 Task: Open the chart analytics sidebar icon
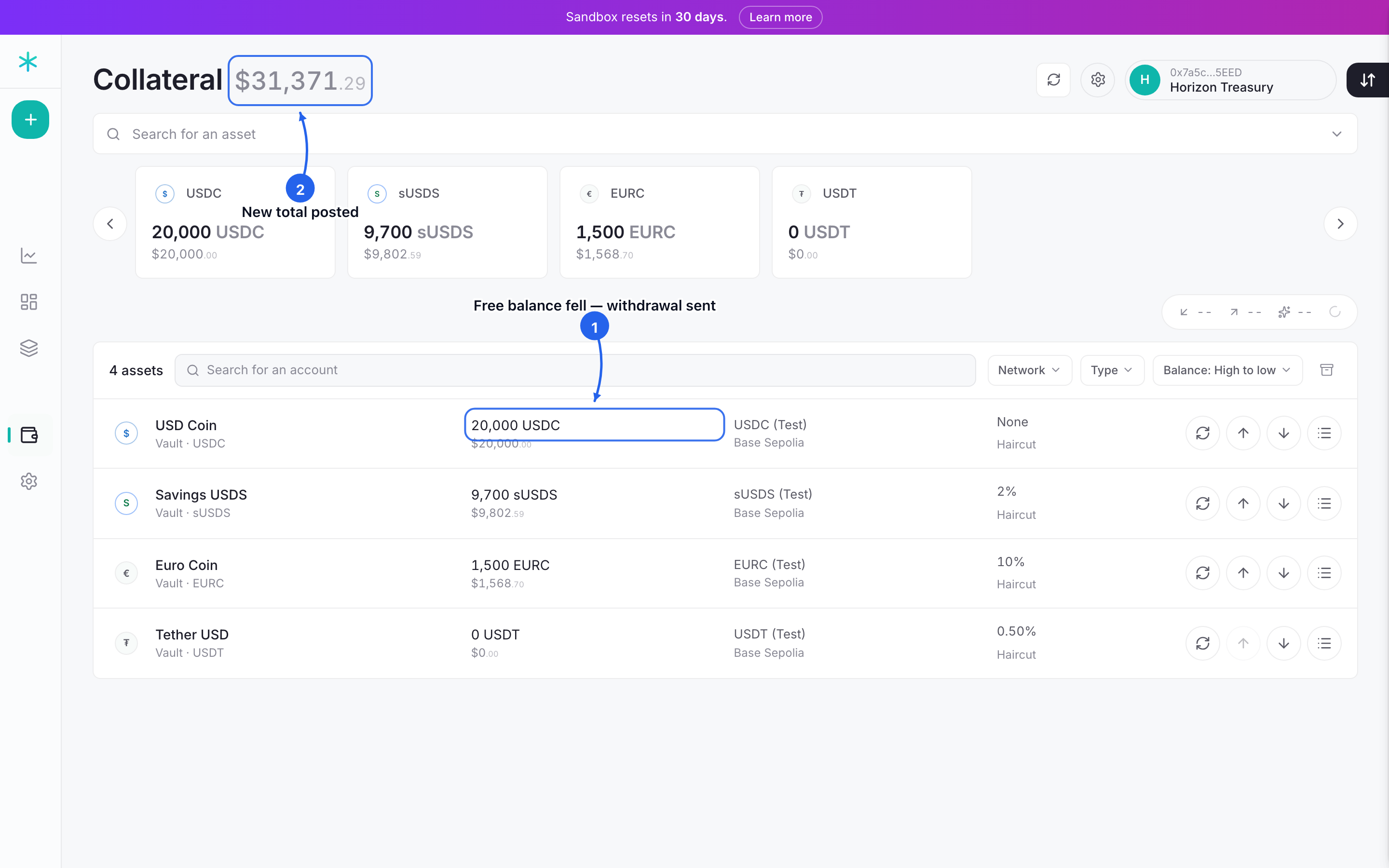point(29,256)
